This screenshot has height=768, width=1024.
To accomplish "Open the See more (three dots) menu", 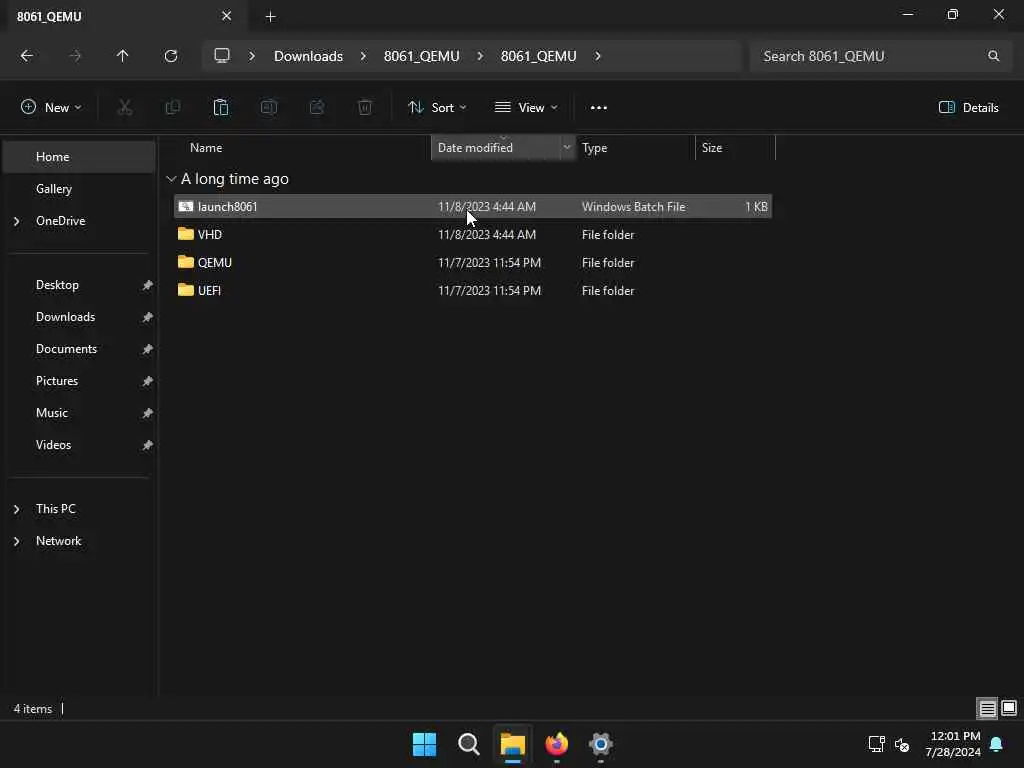I will (599, 108).
